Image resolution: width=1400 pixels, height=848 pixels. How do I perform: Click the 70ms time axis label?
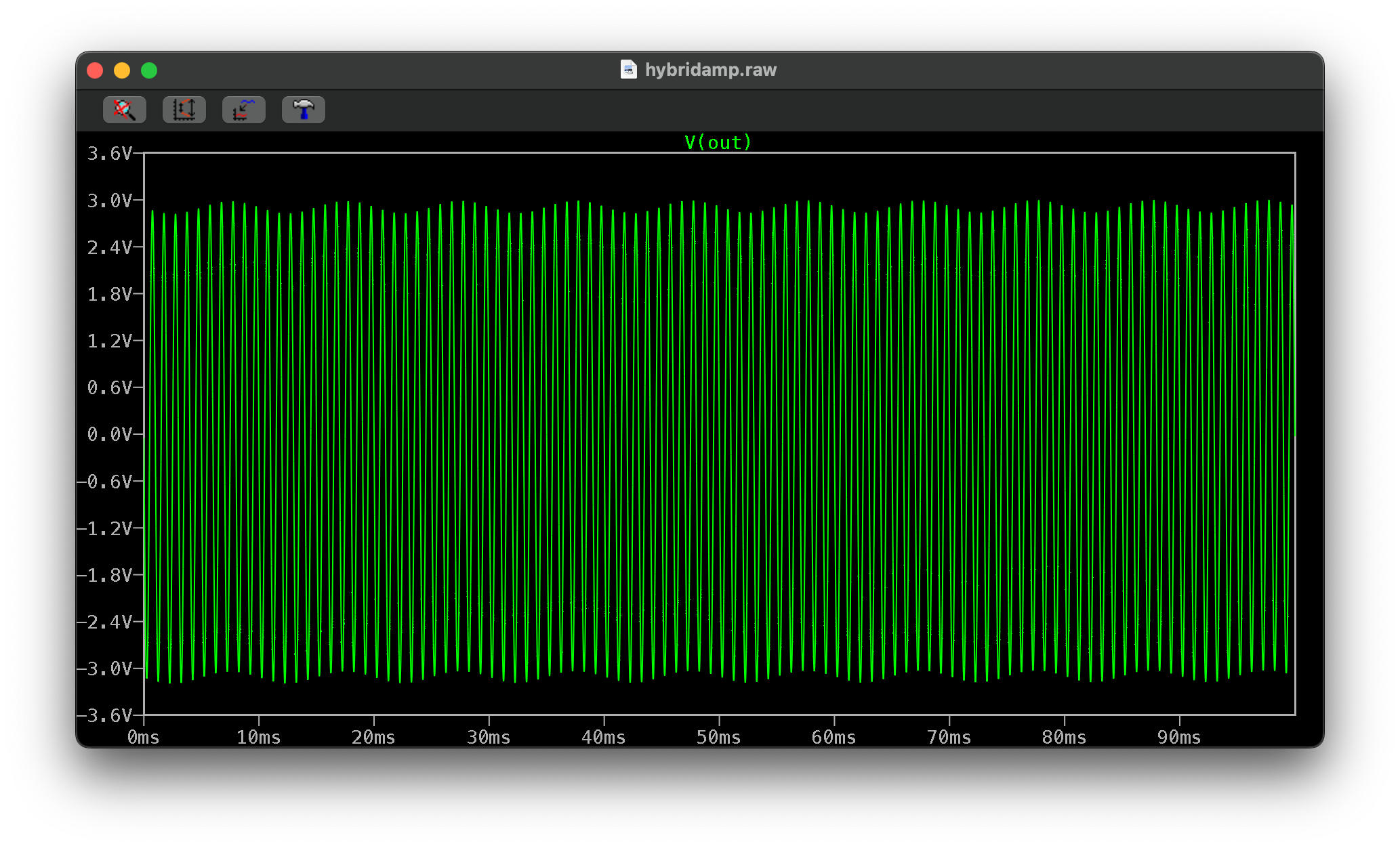pos(949,737)
